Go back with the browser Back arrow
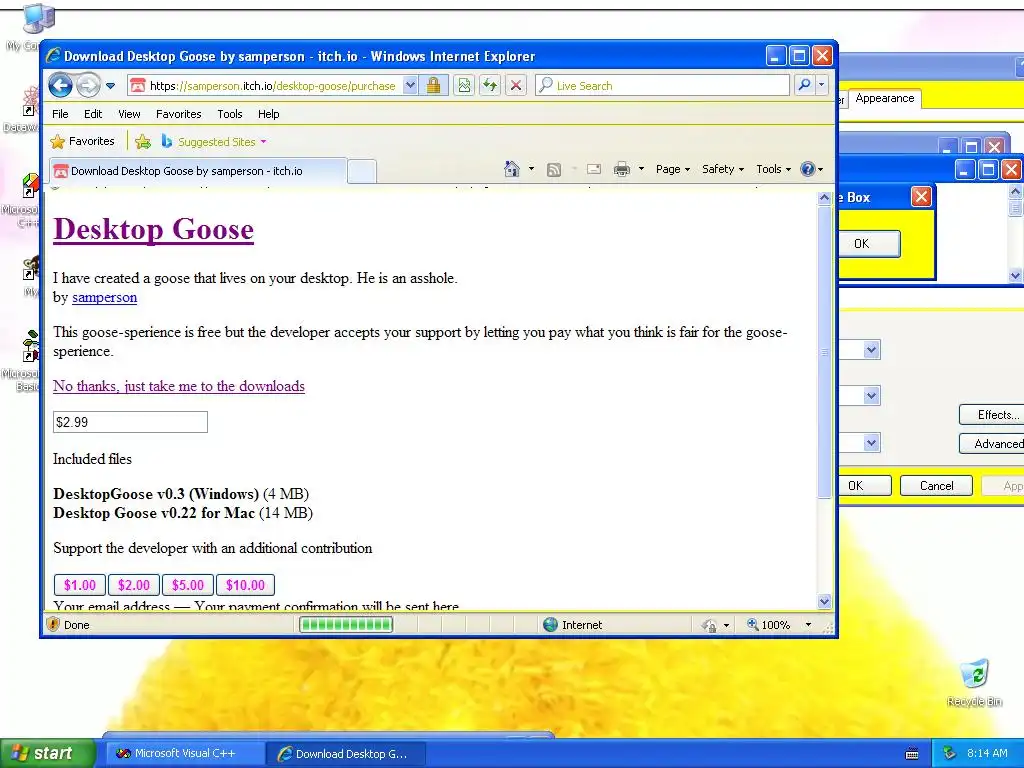Screen dimensions: 1024x768 coord(60,85)
